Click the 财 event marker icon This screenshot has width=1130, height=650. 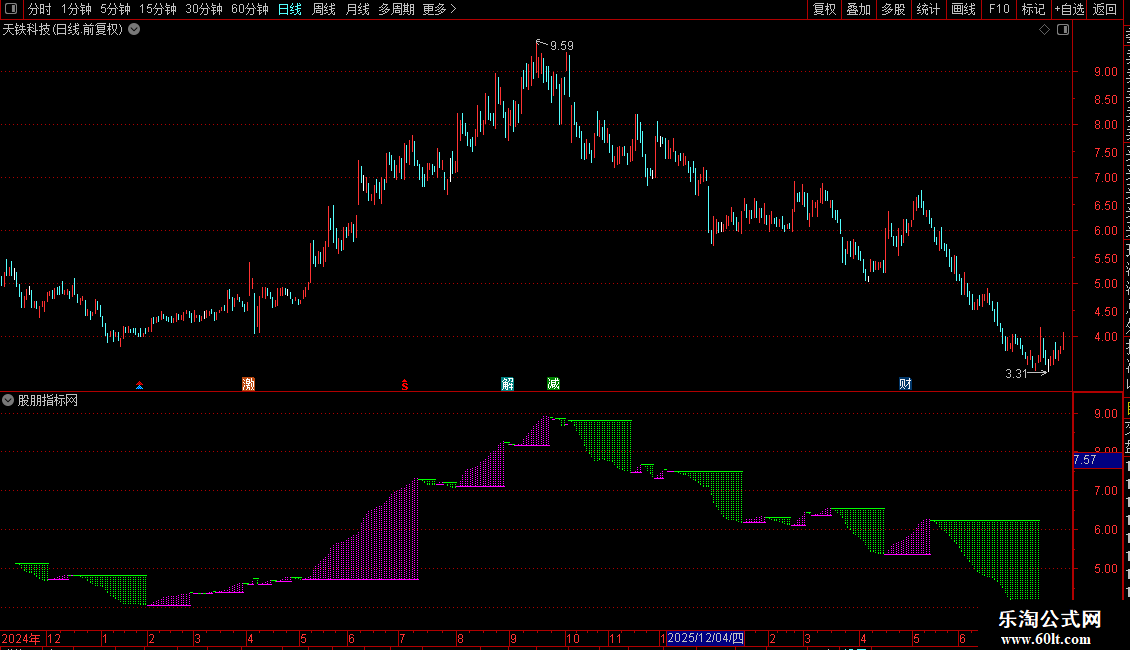tap(905, 383)
